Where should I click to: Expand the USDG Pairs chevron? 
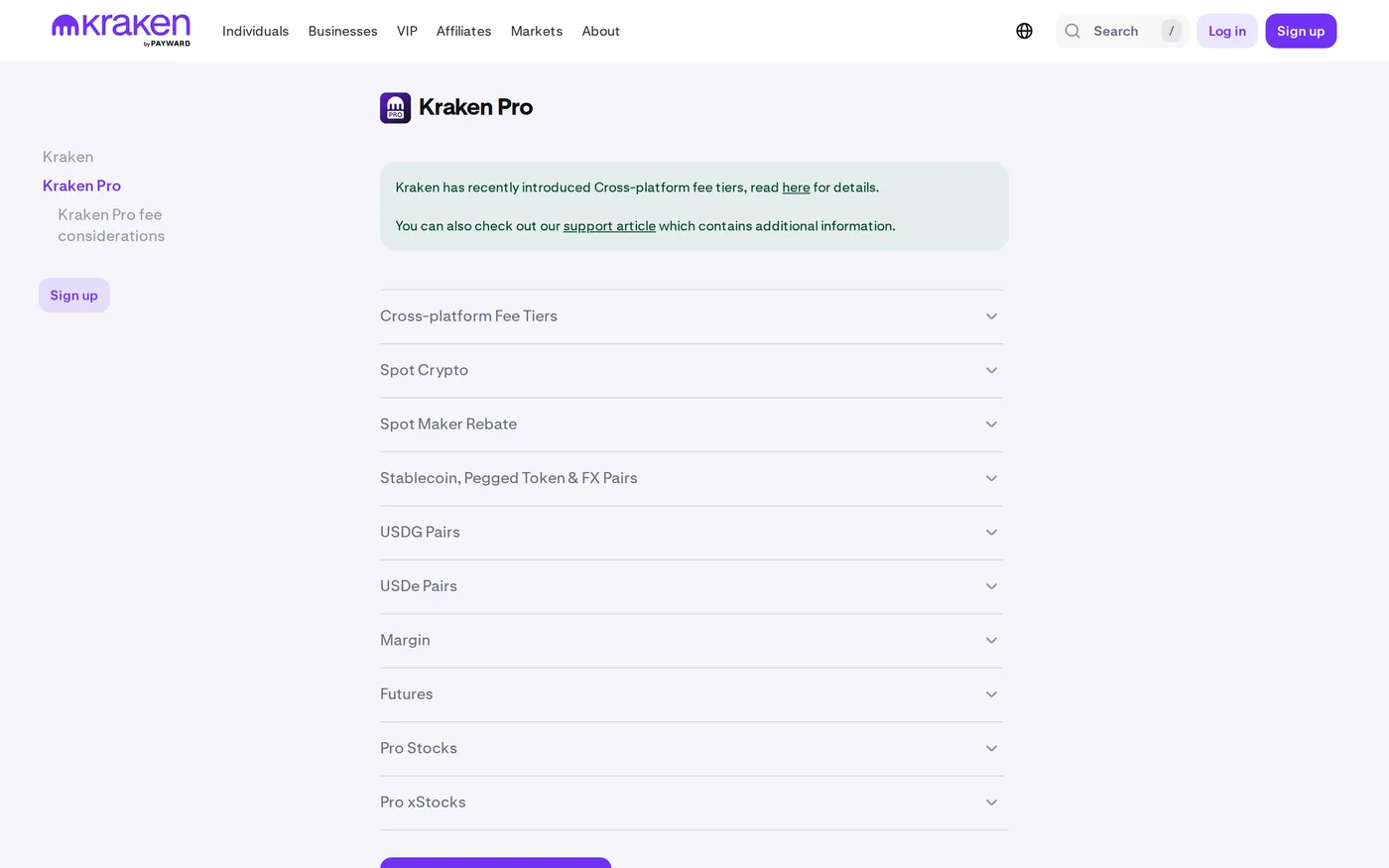click(x=991, y=533)
